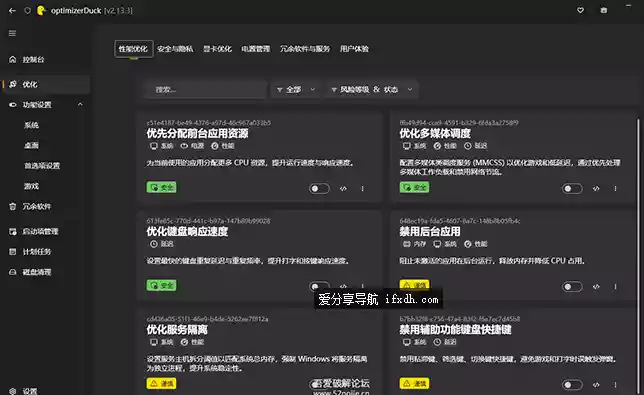Click the shield icon next to the back arrow

pyautogui.click(x=27, y=11)
